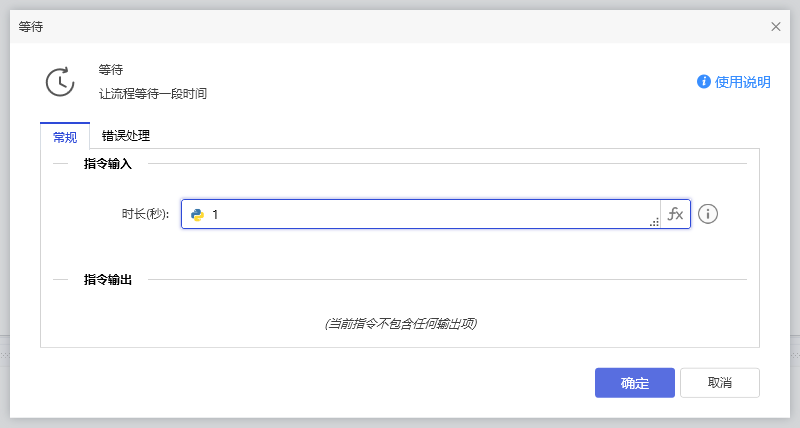Close the 等待 dialog with the X

pos(776,27)
